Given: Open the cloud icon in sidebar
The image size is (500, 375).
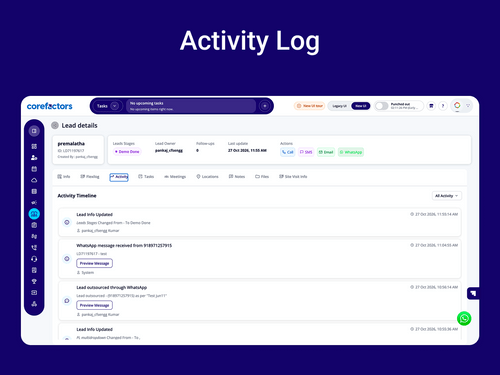Looking at the screenshot, I should (34, 180).
